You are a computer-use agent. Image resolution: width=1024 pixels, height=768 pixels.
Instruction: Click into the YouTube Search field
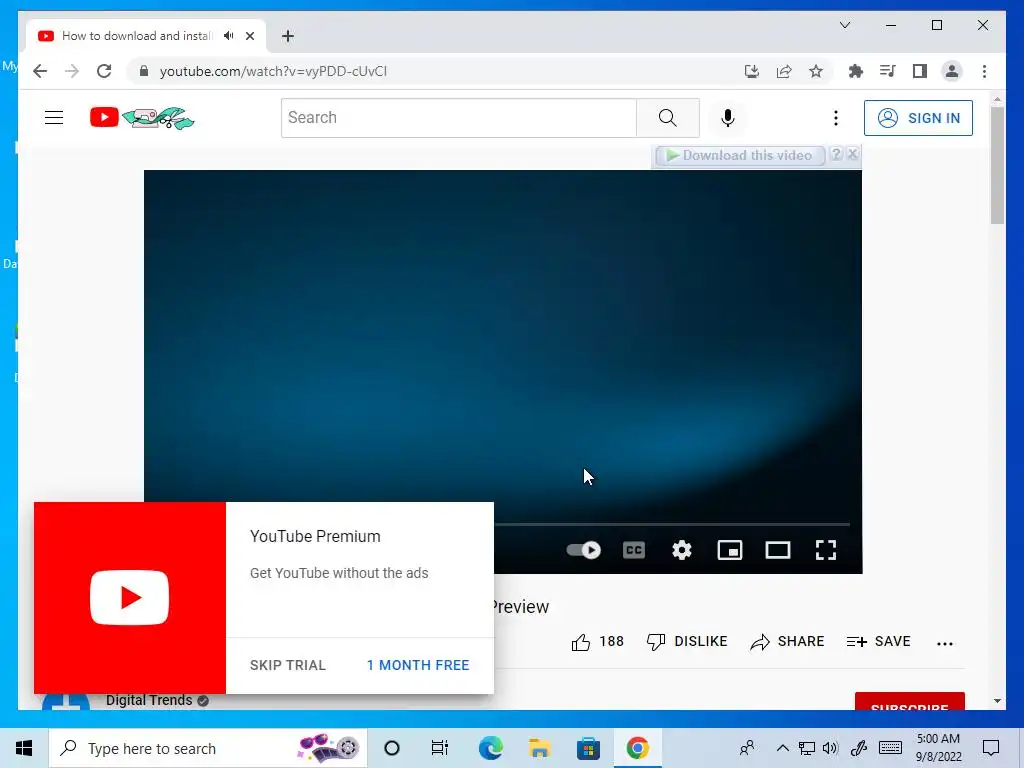pos(458,118)
